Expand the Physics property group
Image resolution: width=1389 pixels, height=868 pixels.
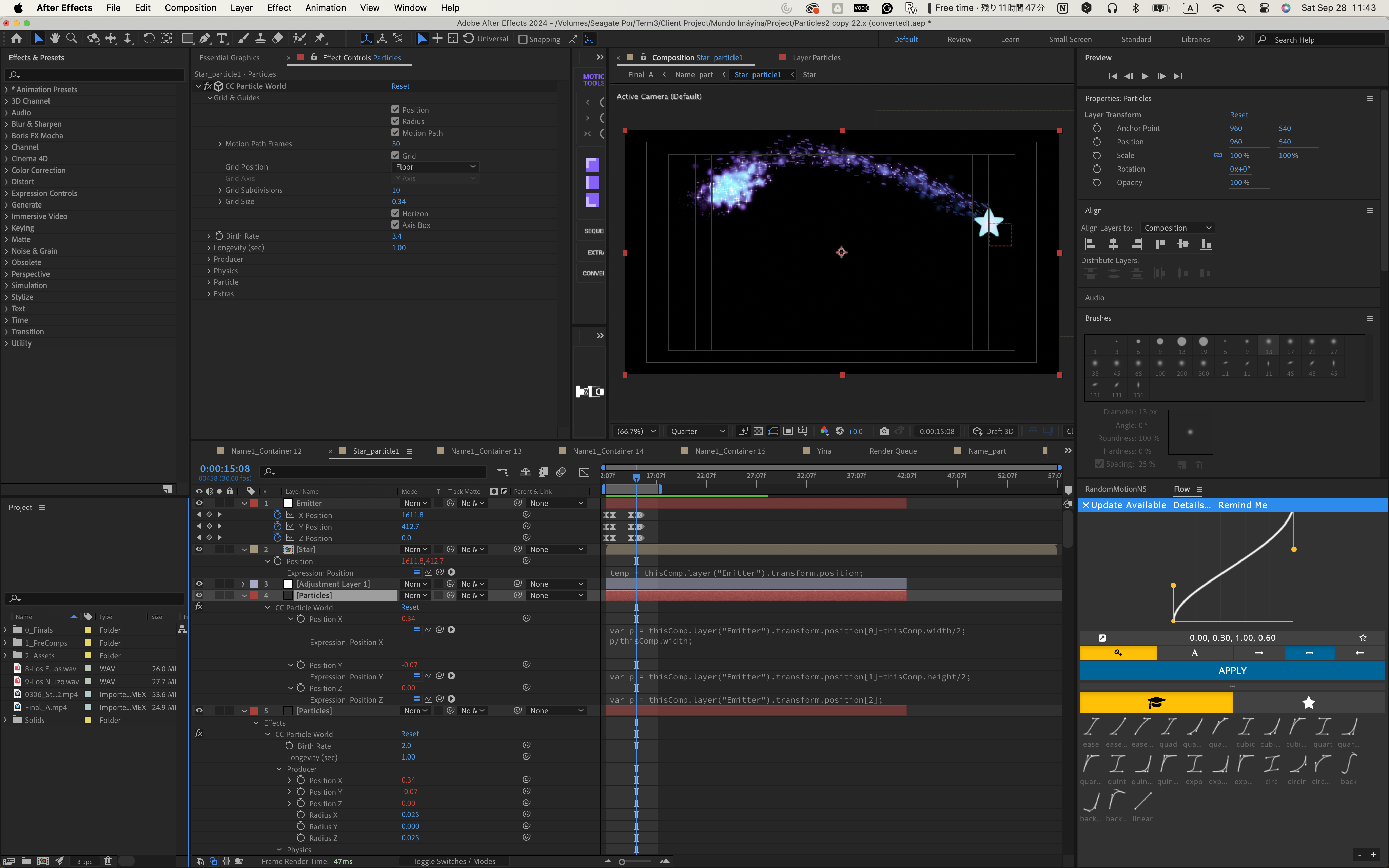[x=209, y=271]
